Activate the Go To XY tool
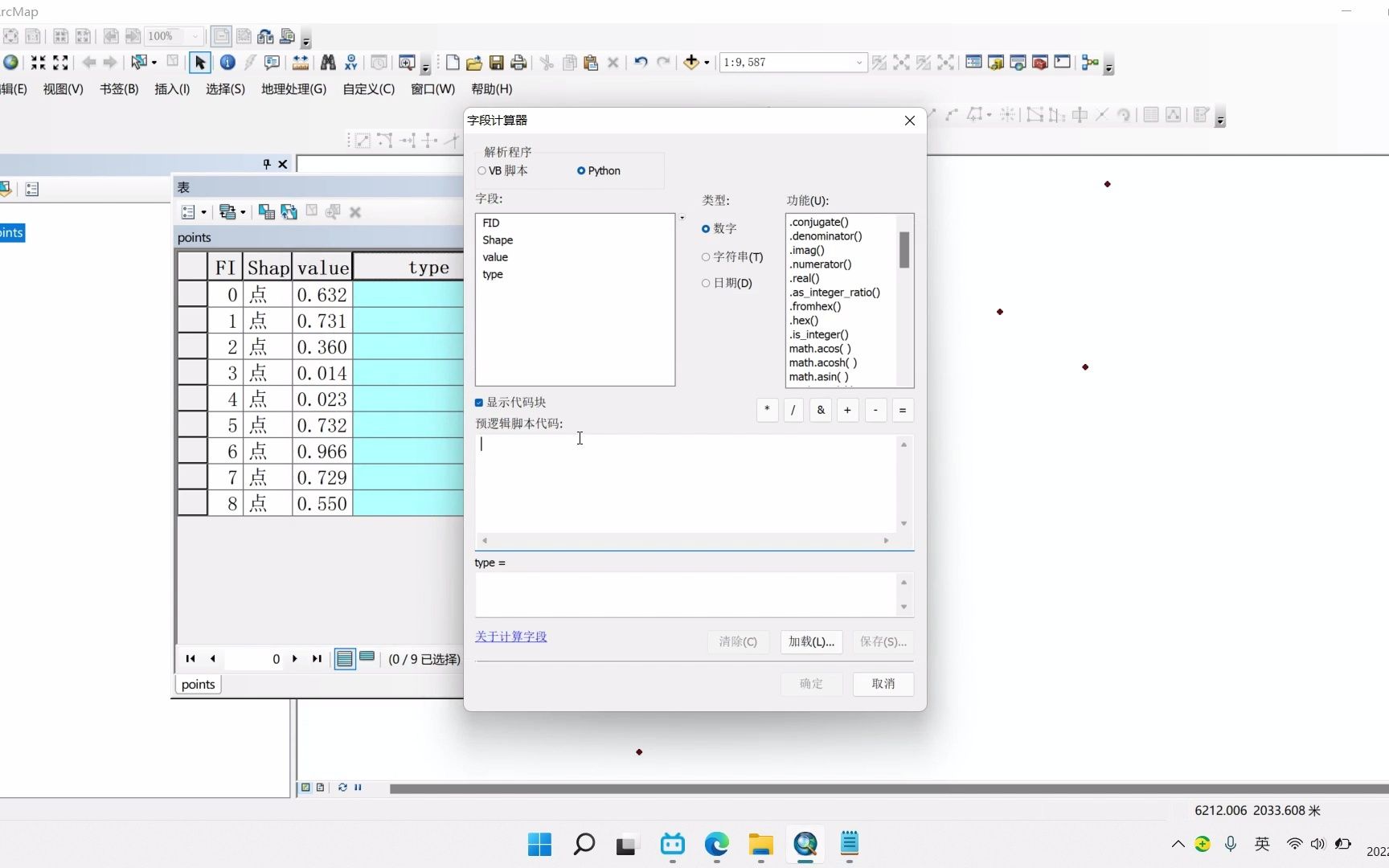The image size is (1389, 868). [x=351, y=63]
